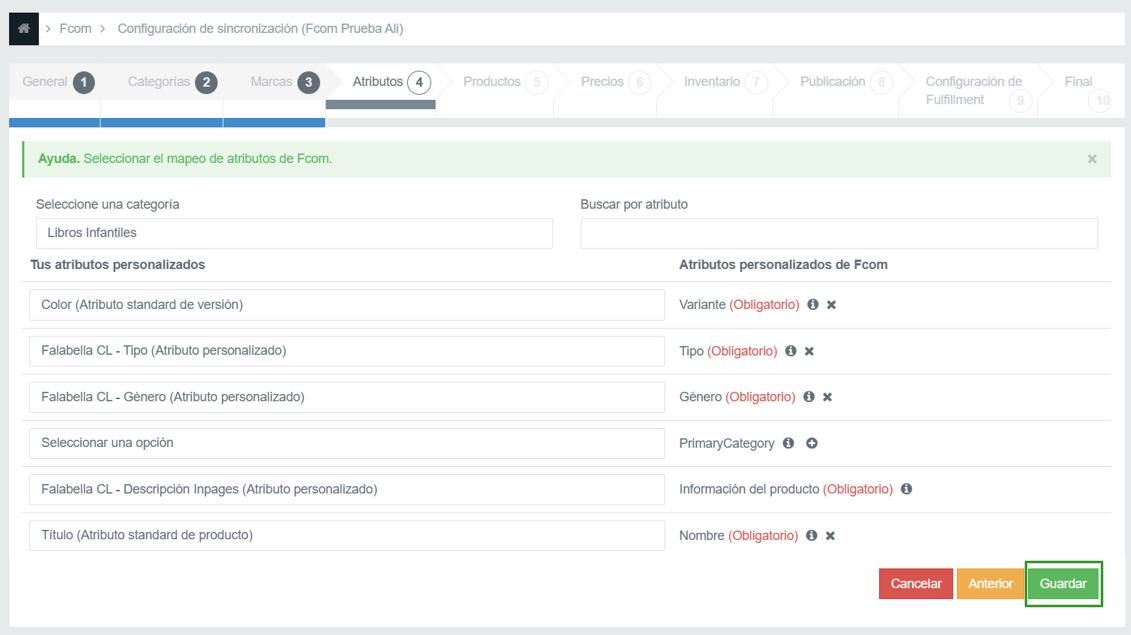Click the home icon in breadcrumb
Viewport: 1131px width, 635px height.
[x=23, y=29]
